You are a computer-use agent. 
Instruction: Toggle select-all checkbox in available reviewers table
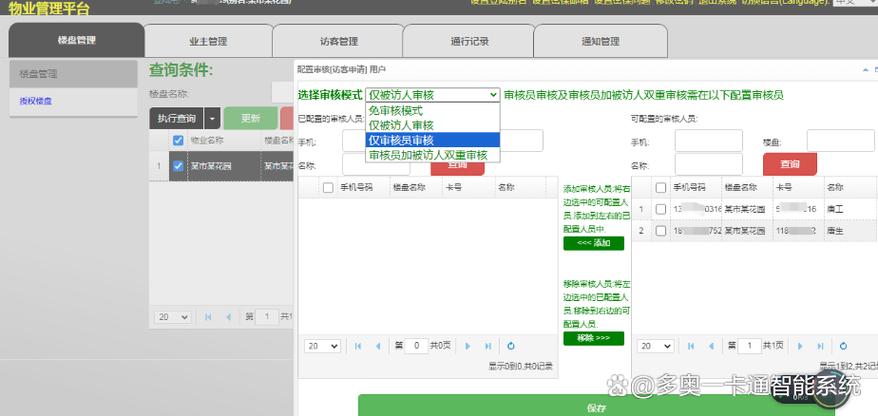pyautogui.click(x=661, y=188)
